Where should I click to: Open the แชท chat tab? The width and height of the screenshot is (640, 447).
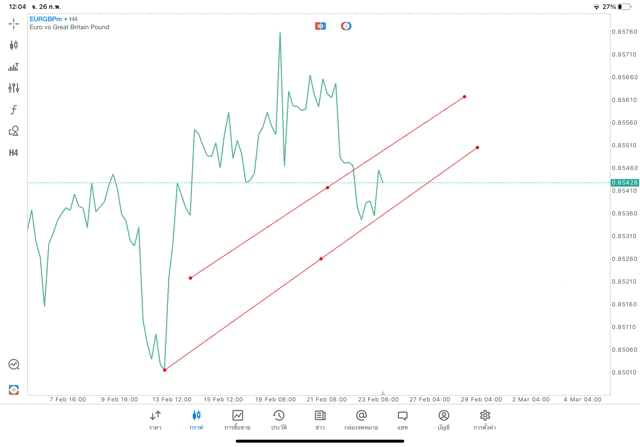coord(402,419)
